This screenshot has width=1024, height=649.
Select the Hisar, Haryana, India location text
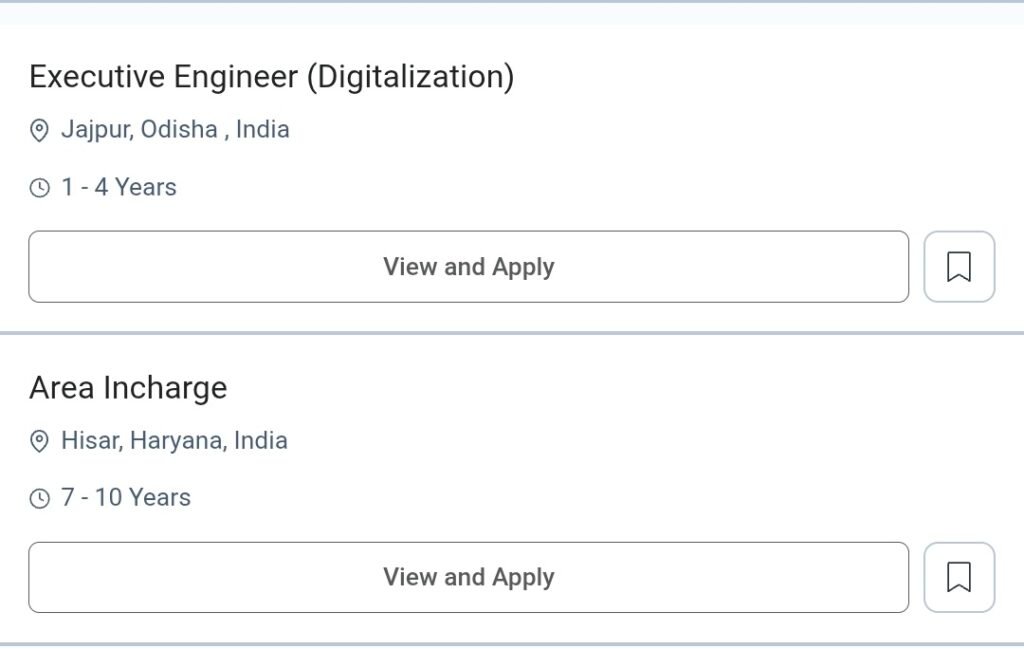[x=174, y=441]
